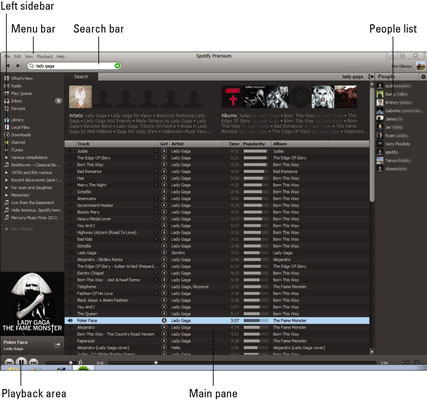The width and height of the screenshot is (427, 400).
Task: Click the share icon beside Poker Face
Action: pos(57,345)
